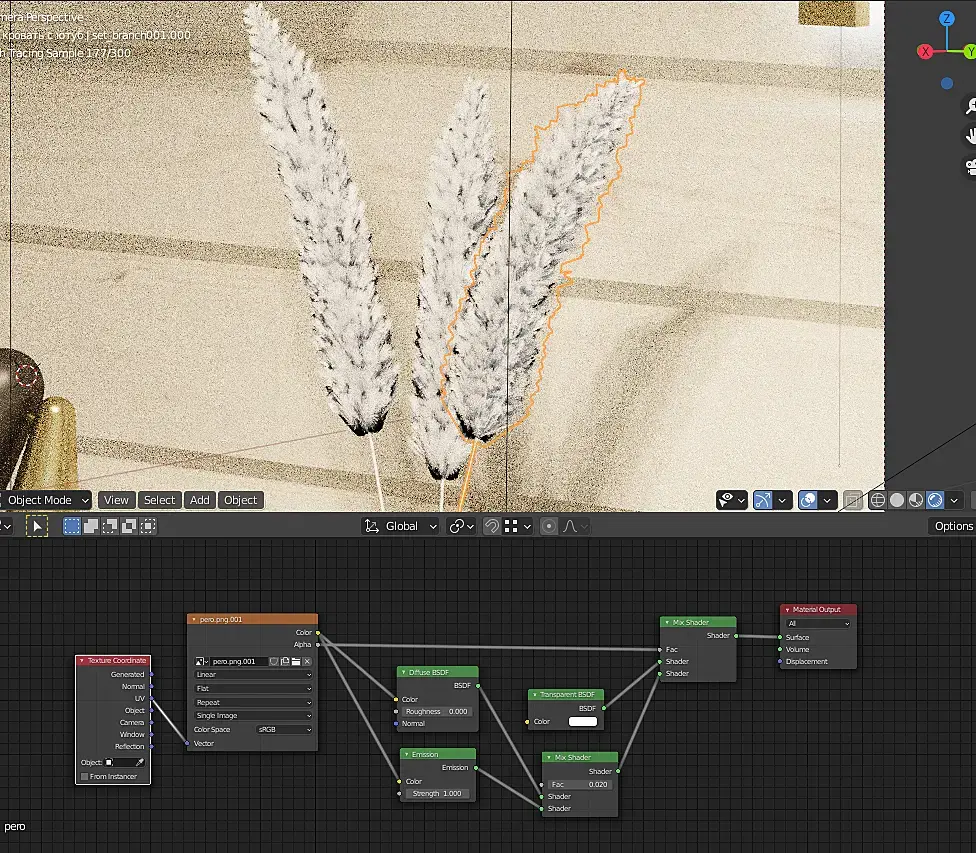Click the X axis on the navigation gizmo
This screenshot has height=853, width=976.
click(925, 52)
